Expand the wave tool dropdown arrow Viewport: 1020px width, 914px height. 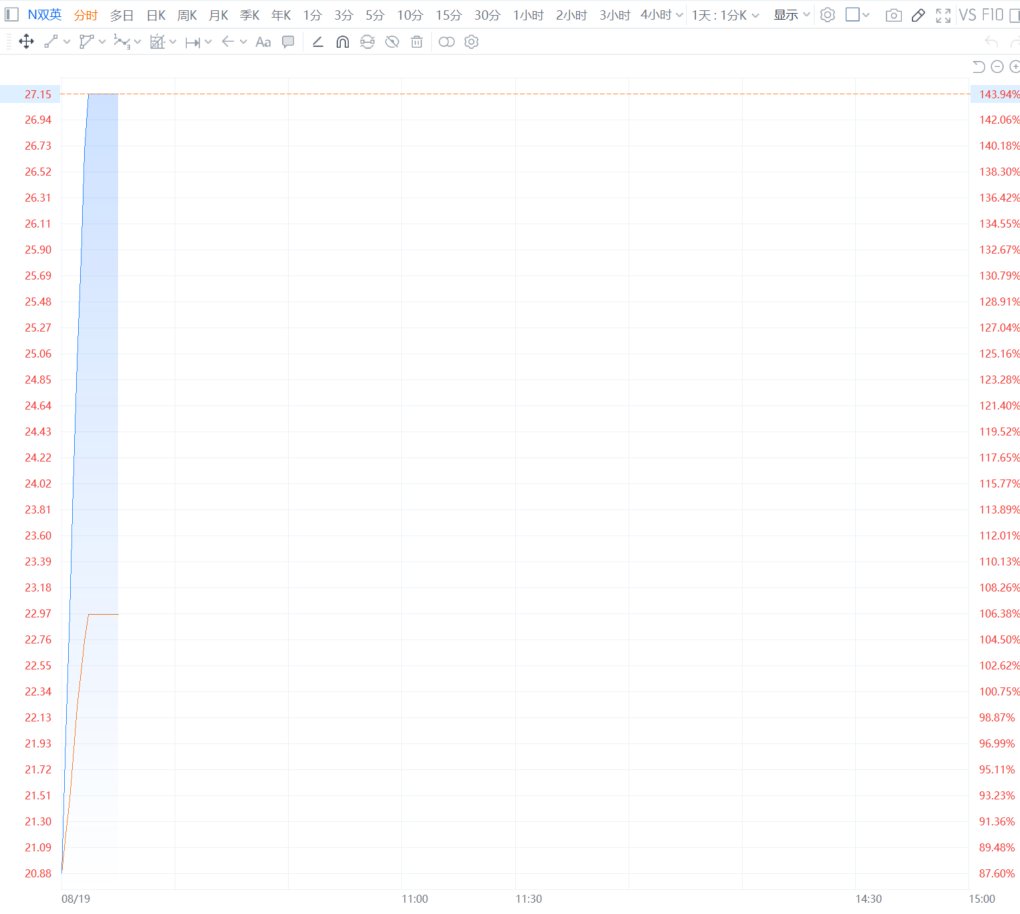pyautogui.click(x=137, y=42)
